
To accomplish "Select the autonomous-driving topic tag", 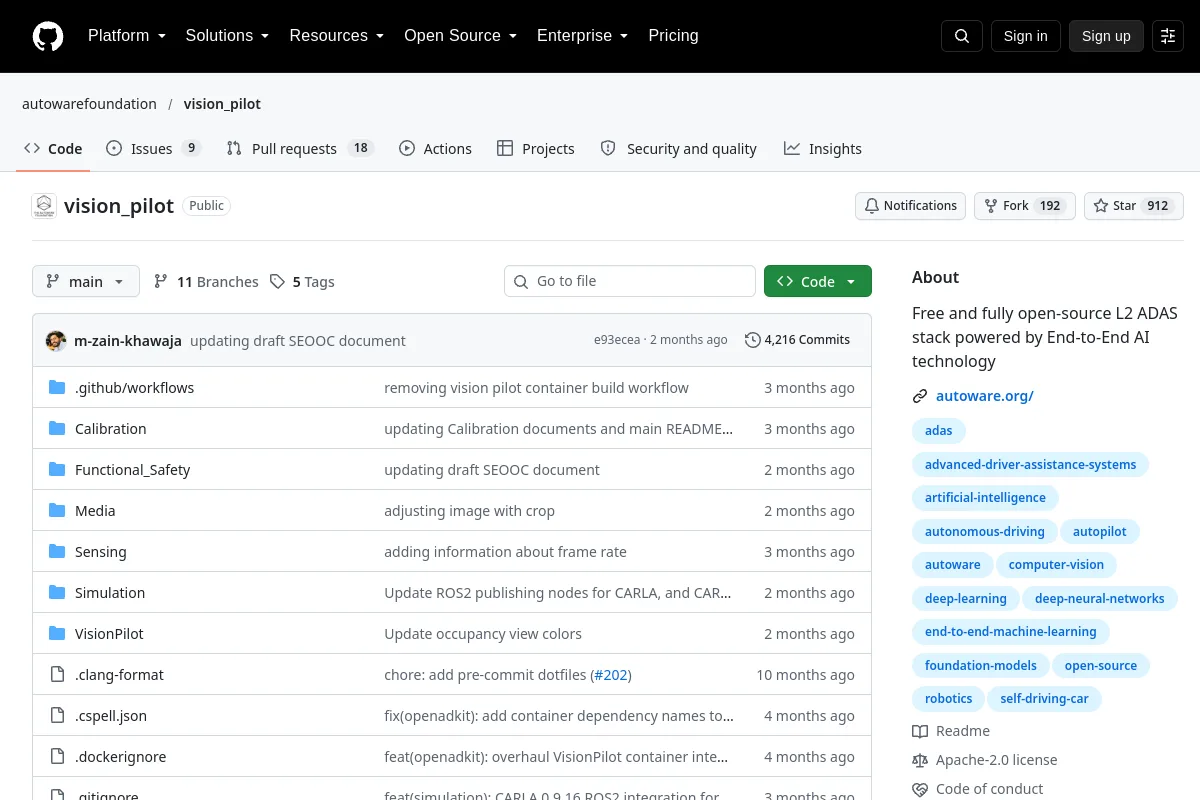I will (984, 532).
